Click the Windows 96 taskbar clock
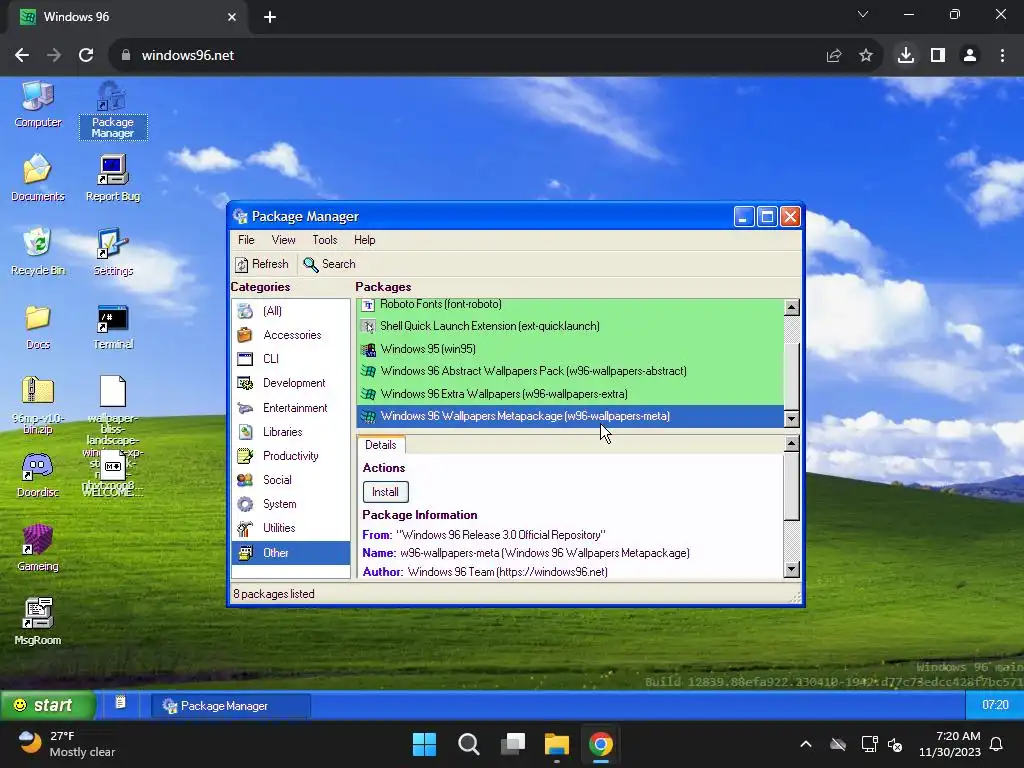 [x=995, y=705]
